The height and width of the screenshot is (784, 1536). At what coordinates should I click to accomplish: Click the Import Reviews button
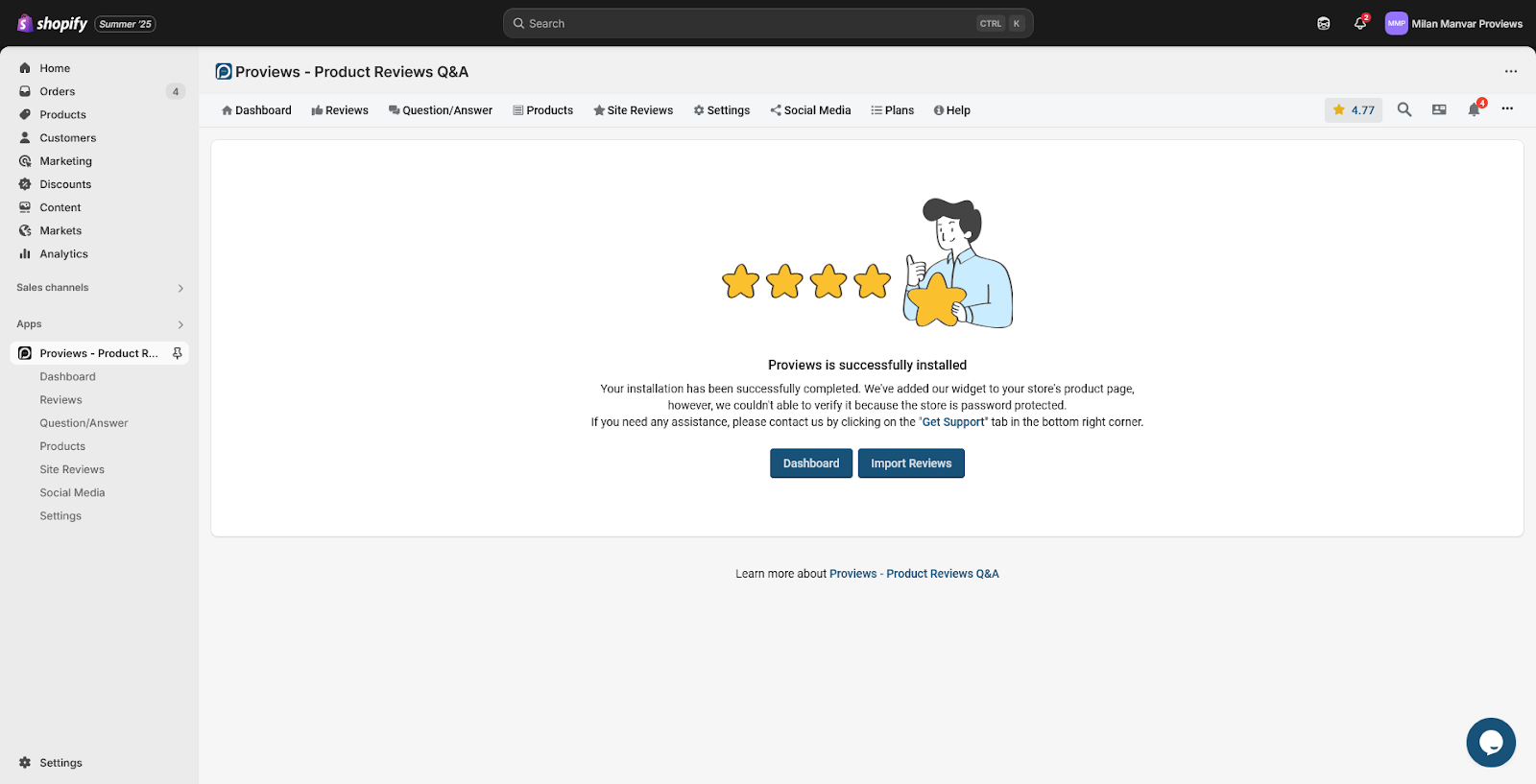911,463
